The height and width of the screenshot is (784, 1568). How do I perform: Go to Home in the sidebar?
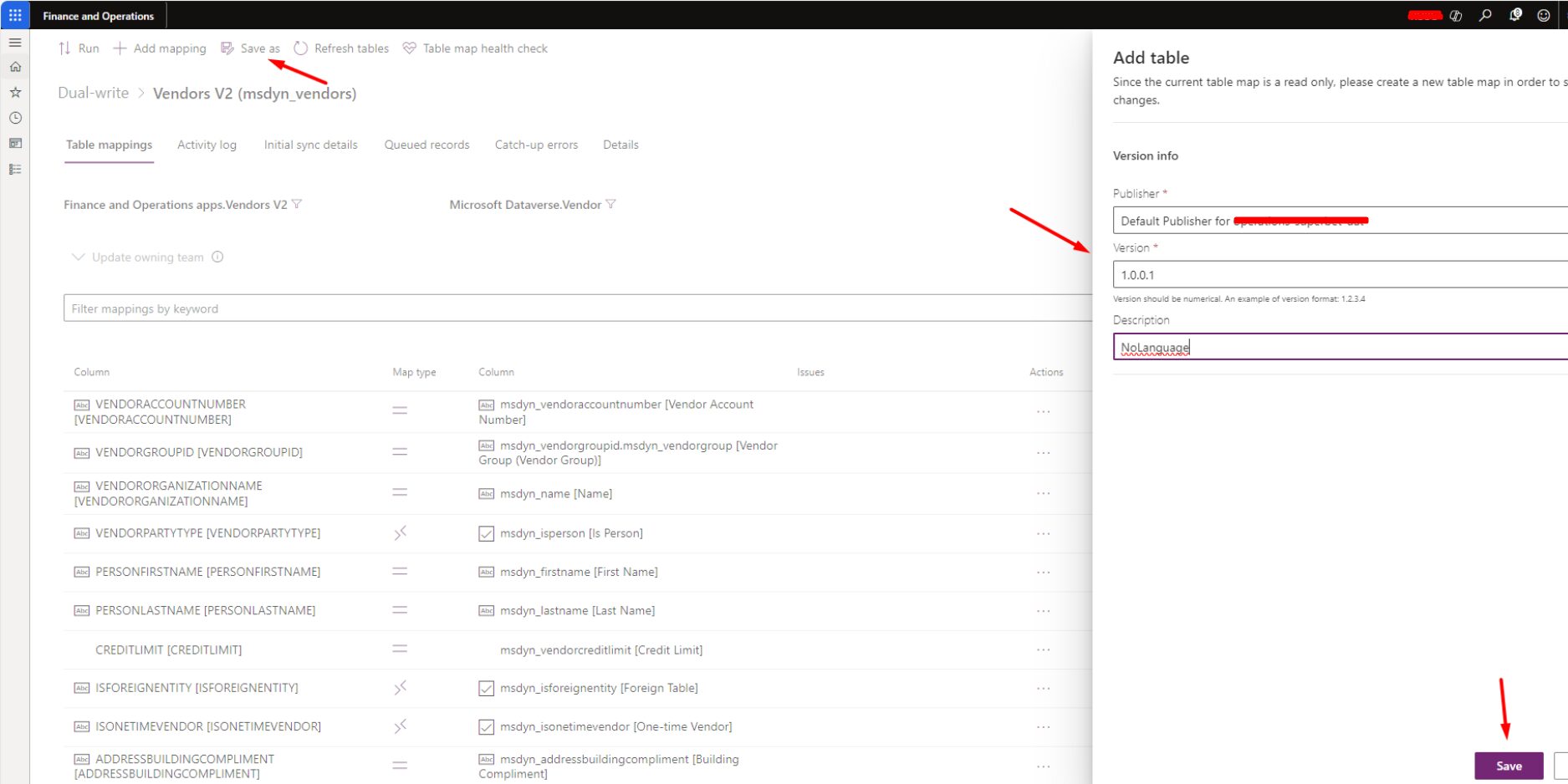(x=15, y=67)
